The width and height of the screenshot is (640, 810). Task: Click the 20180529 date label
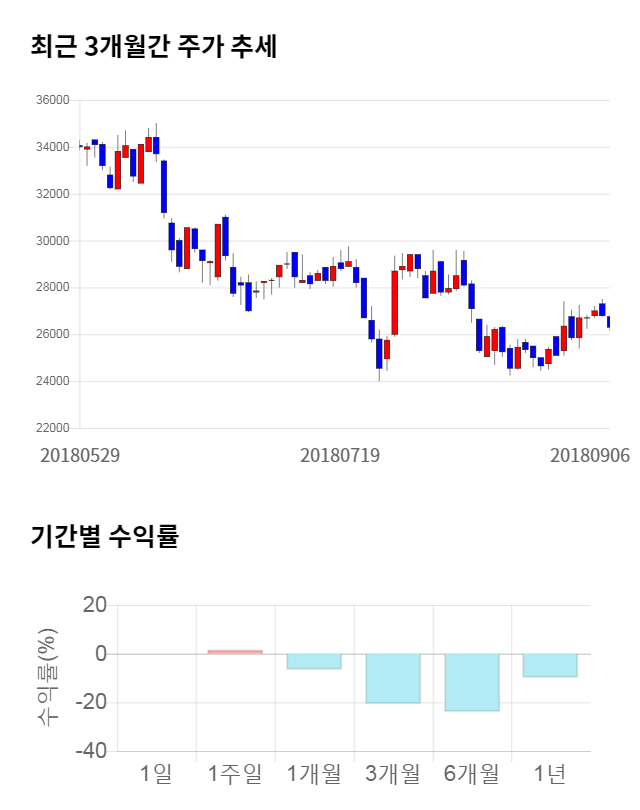80,455
